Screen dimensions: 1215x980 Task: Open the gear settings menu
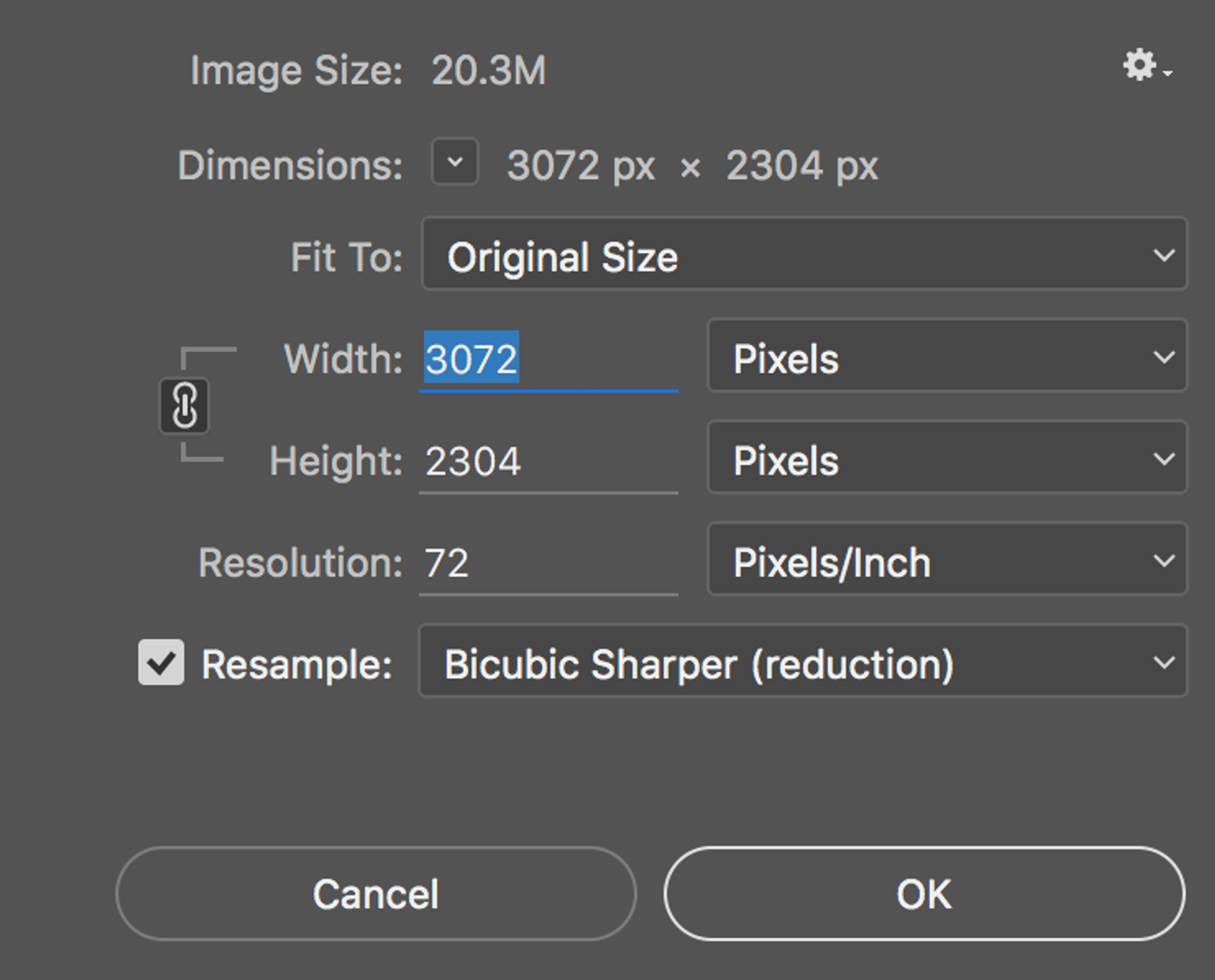pos(1145,67)
